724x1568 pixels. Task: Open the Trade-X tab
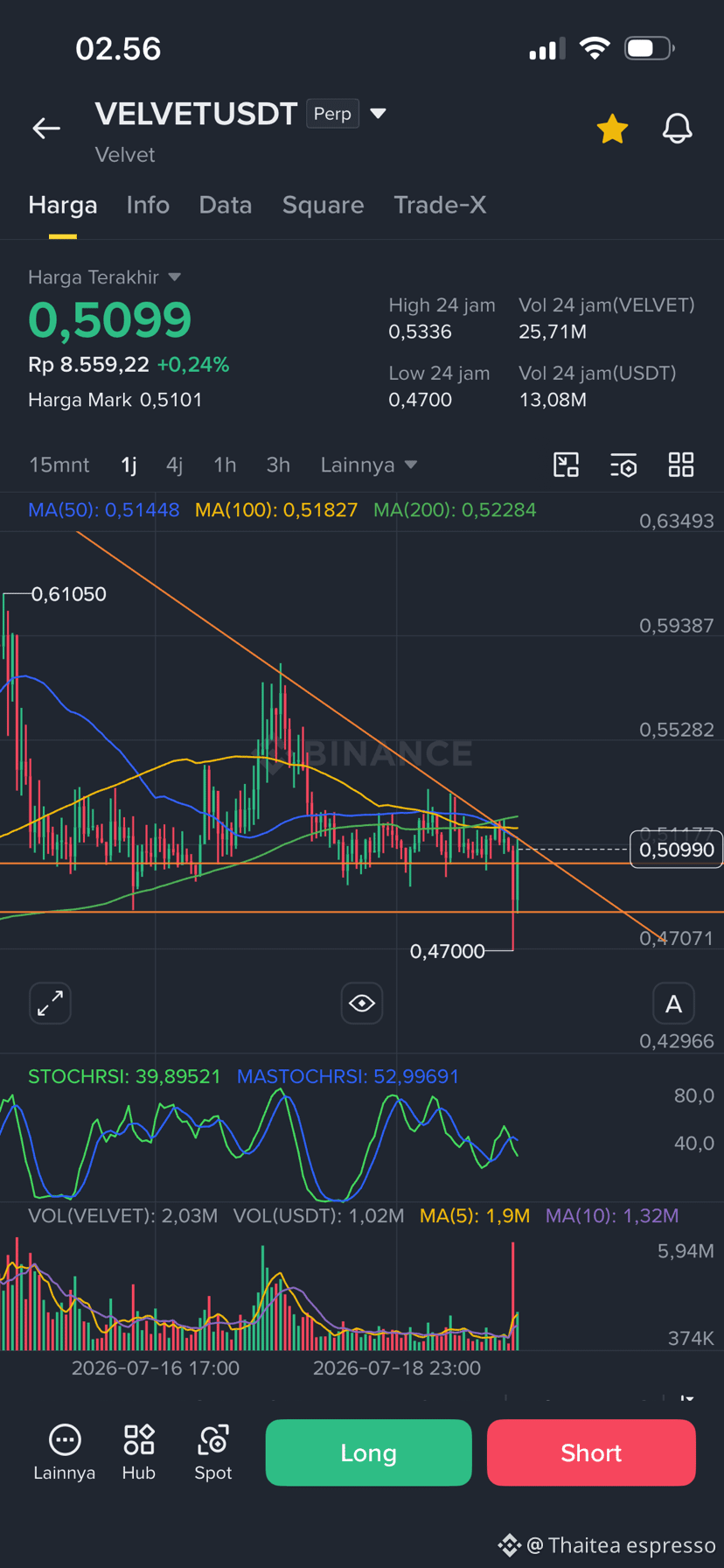coord(440,205)
